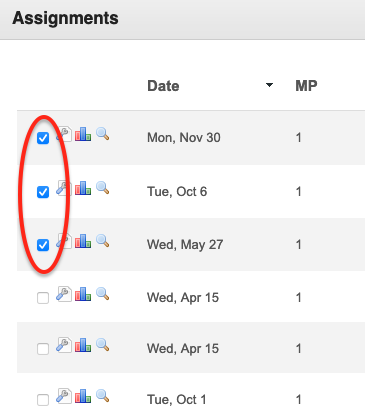The image size is (365, 413).
Task: Click magnifier icon in Tue, Oct 1 row
Action: click(x=103, y=396)
